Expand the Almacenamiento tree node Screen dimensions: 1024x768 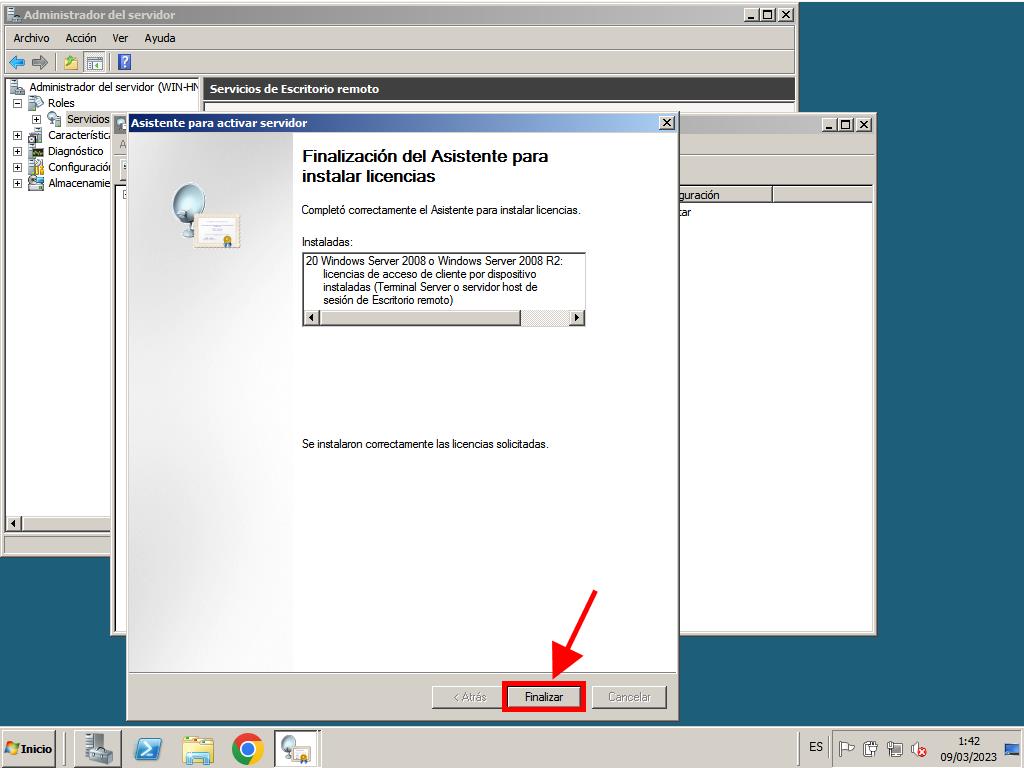coord(17,183)
